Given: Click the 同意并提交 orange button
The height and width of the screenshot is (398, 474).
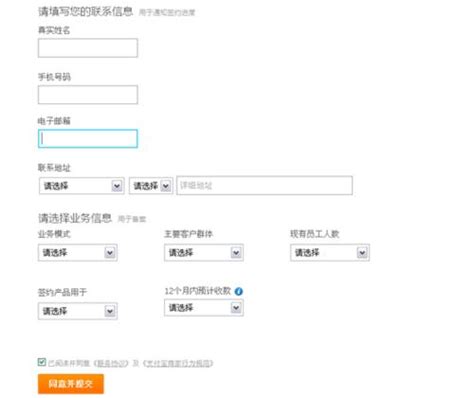Looking at the screenshot, I should point(71,384).
